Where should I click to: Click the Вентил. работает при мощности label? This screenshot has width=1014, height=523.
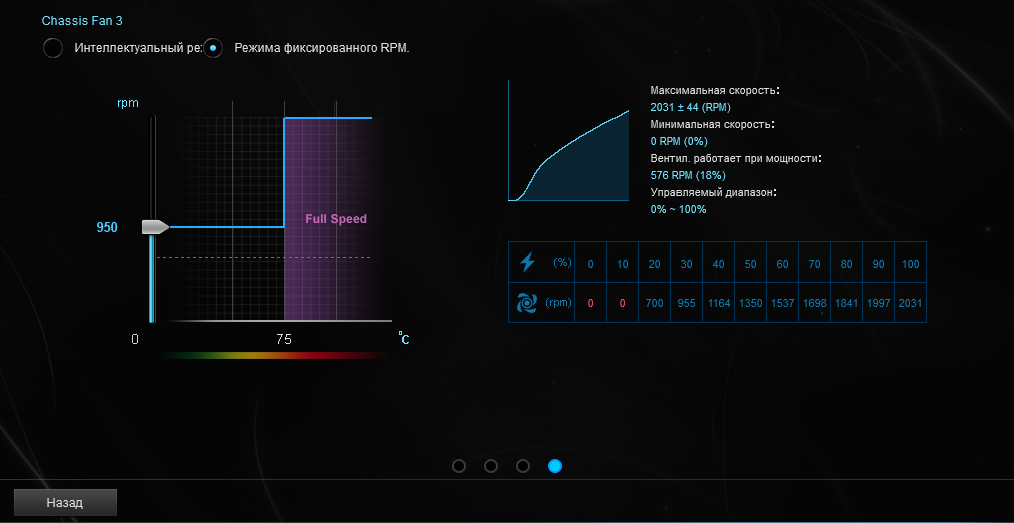(x=736, y=158)
